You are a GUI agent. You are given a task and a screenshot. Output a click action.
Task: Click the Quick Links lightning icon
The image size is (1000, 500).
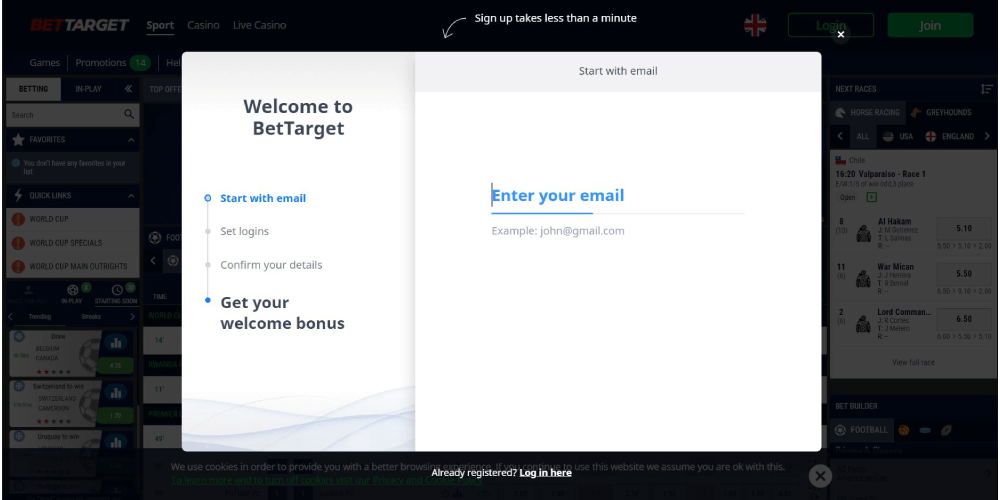click(x=18, y=196)
